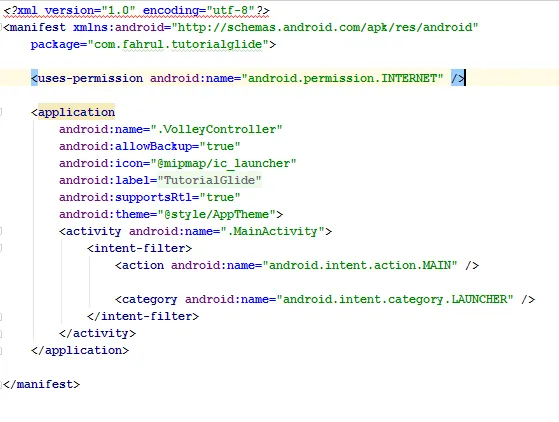Select the schemas.android.com URL string

point(325,27)
